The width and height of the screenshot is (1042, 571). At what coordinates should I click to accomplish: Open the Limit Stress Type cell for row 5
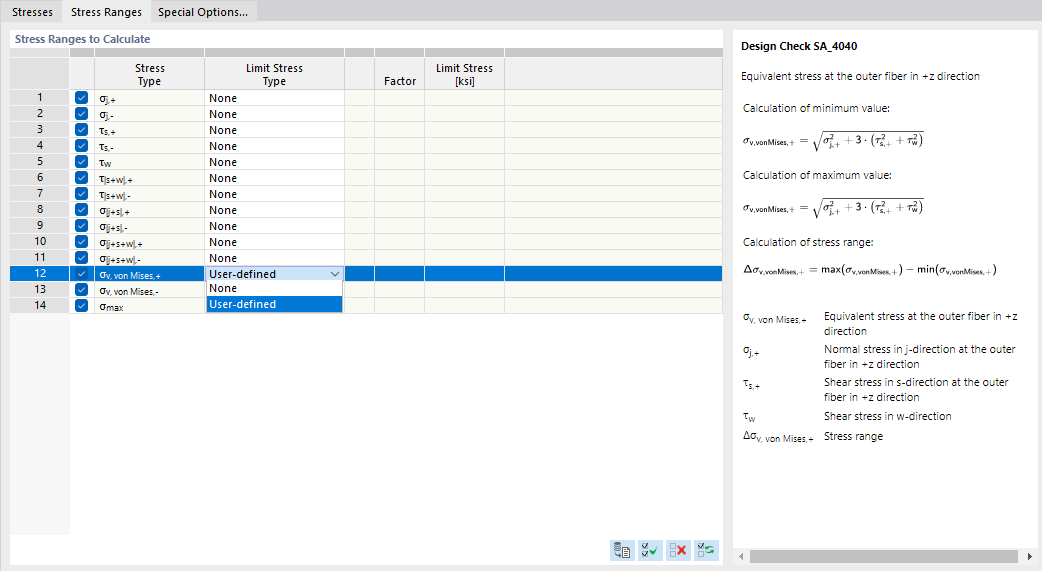274,162
